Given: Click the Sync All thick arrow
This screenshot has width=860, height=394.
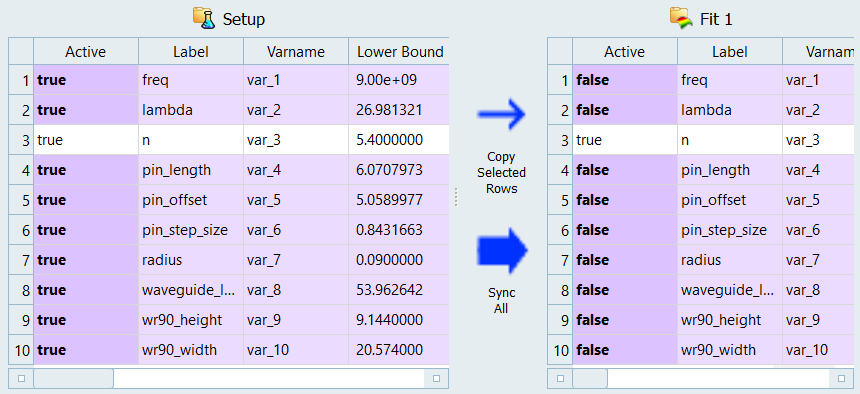Looking at the screenshot, I should click(x=502, y=251).
